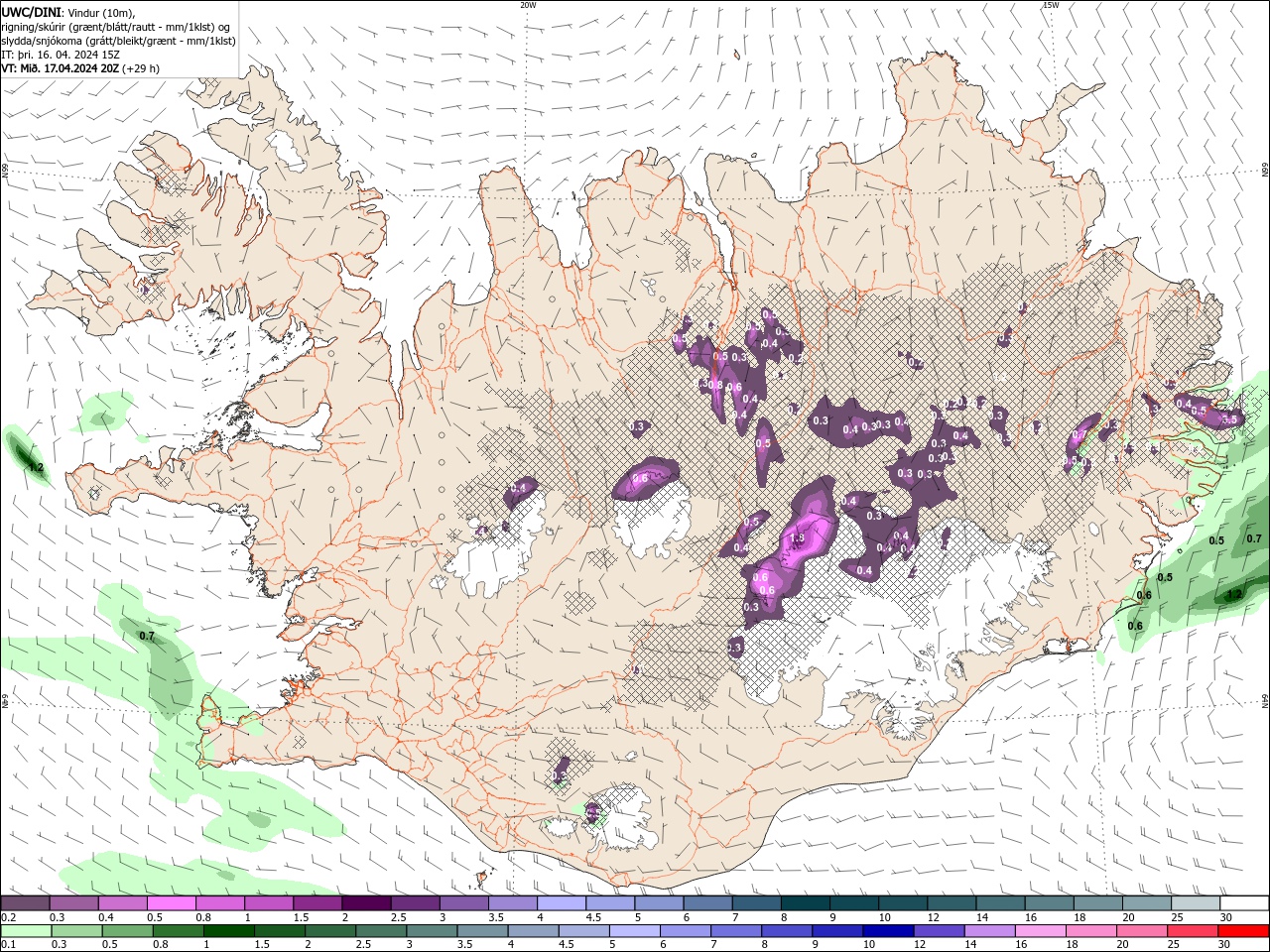Click the bright red 30 rain legend swatch

[x=1245, y=931]
